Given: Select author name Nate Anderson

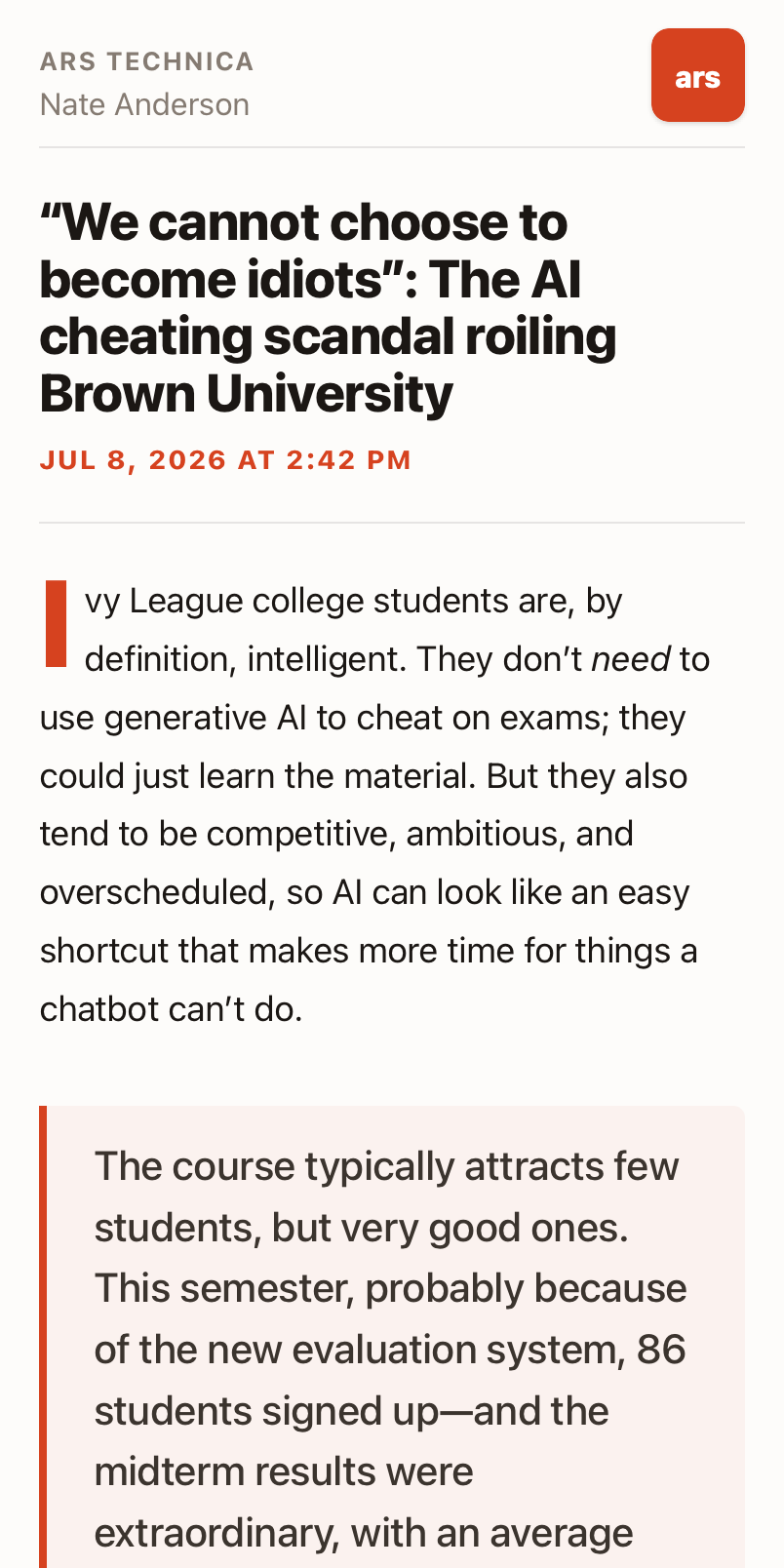Looking at the screenshot, I should (x=144, y=104).
